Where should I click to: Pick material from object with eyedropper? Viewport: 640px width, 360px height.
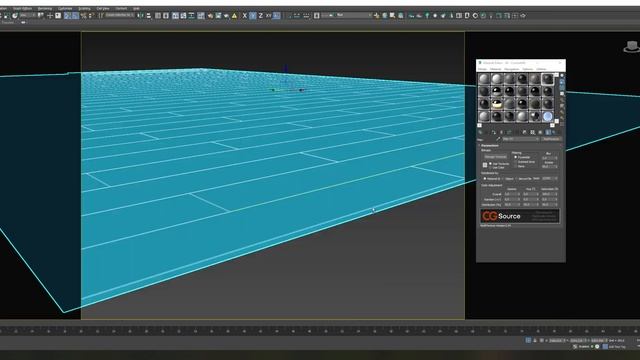[x=498, y=139]
